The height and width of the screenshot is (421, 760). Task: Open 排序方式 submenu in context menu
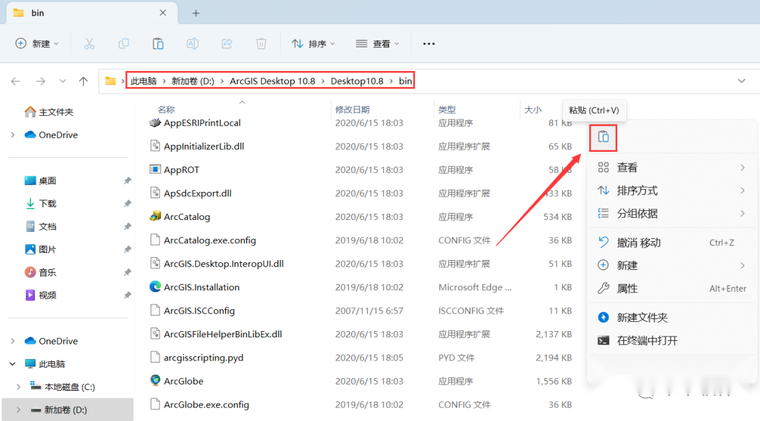[x=672, y=190]
